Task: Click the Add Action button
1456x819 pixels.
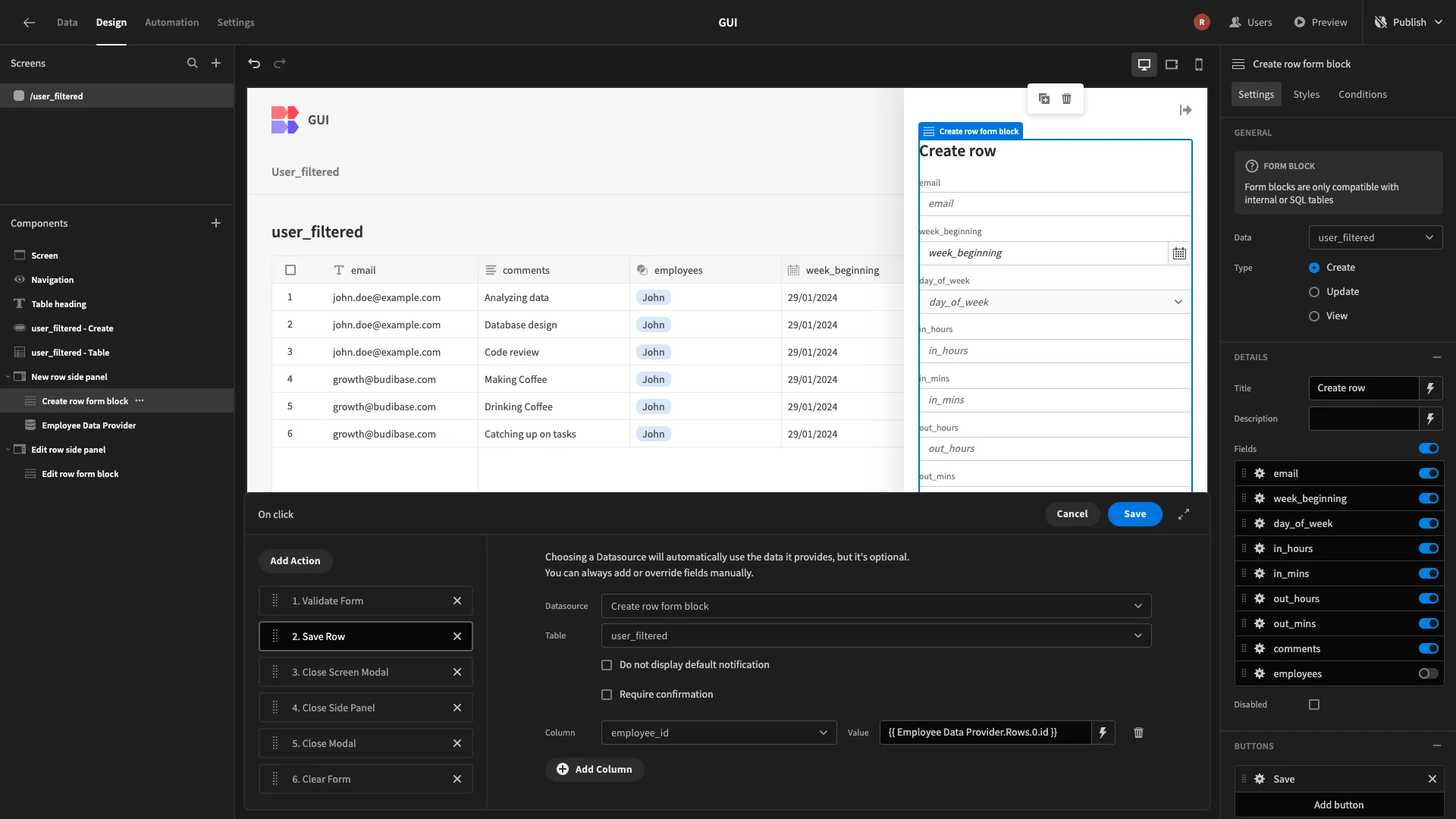Action: [x=295, y=561]
